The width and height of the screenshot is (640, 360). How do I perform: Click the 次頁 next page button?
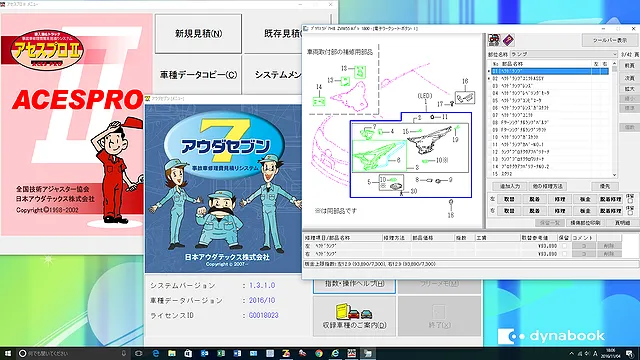[x=629, y=78]
